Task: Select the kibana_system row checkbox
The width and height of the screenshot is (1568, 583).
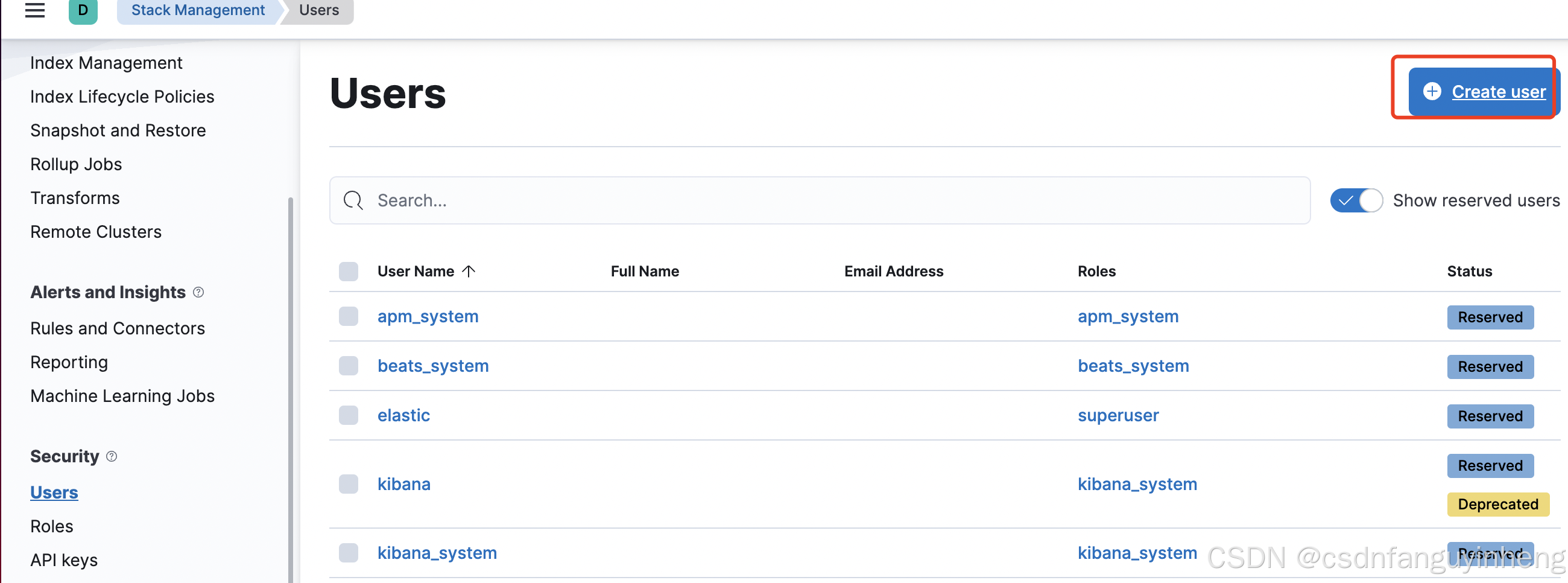Action: click(x=348, y=553)
